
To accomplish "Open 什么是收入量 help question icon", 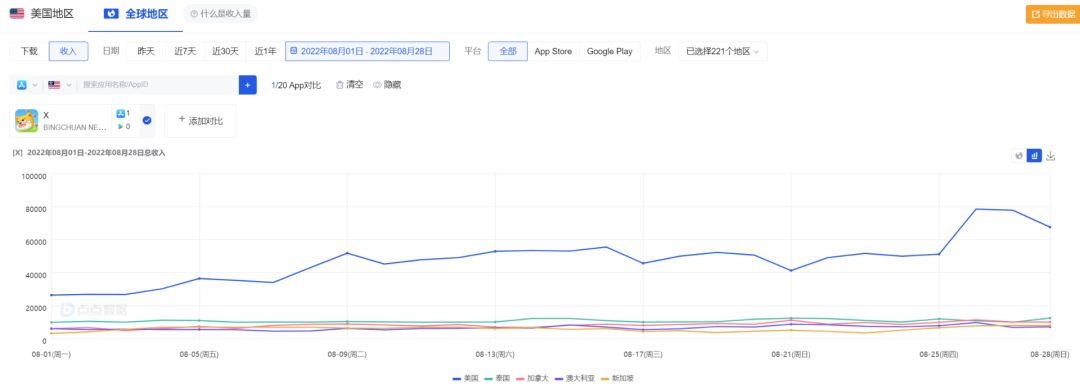I will pos(194,14).
